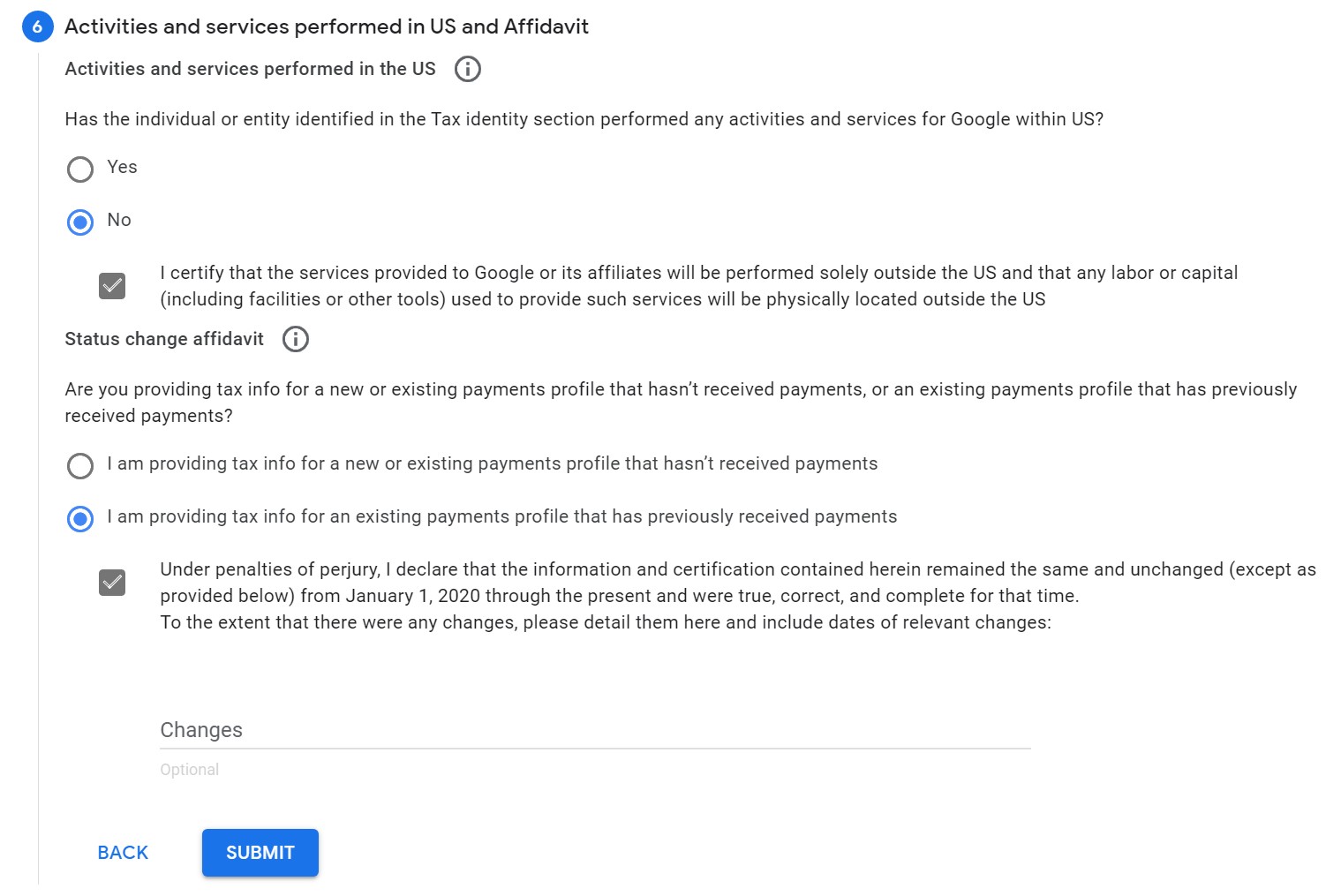This screenshot has width=1341, height=896.
Task: Show info tooltip for Status change affidavit
Action: tap(296, 339)
